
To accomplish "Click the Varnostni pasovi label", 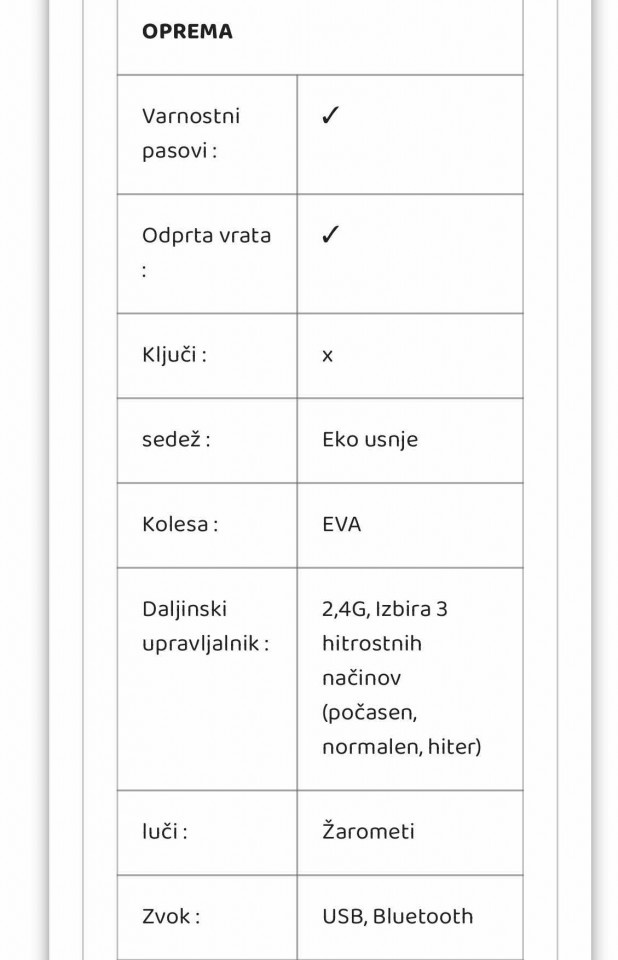I will pyautogui.click(x=190, y=133).
